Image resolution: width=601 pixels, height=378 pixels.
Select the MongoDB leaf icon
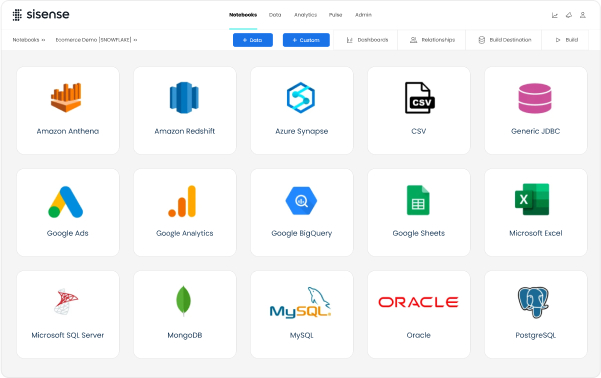point(184,301)
